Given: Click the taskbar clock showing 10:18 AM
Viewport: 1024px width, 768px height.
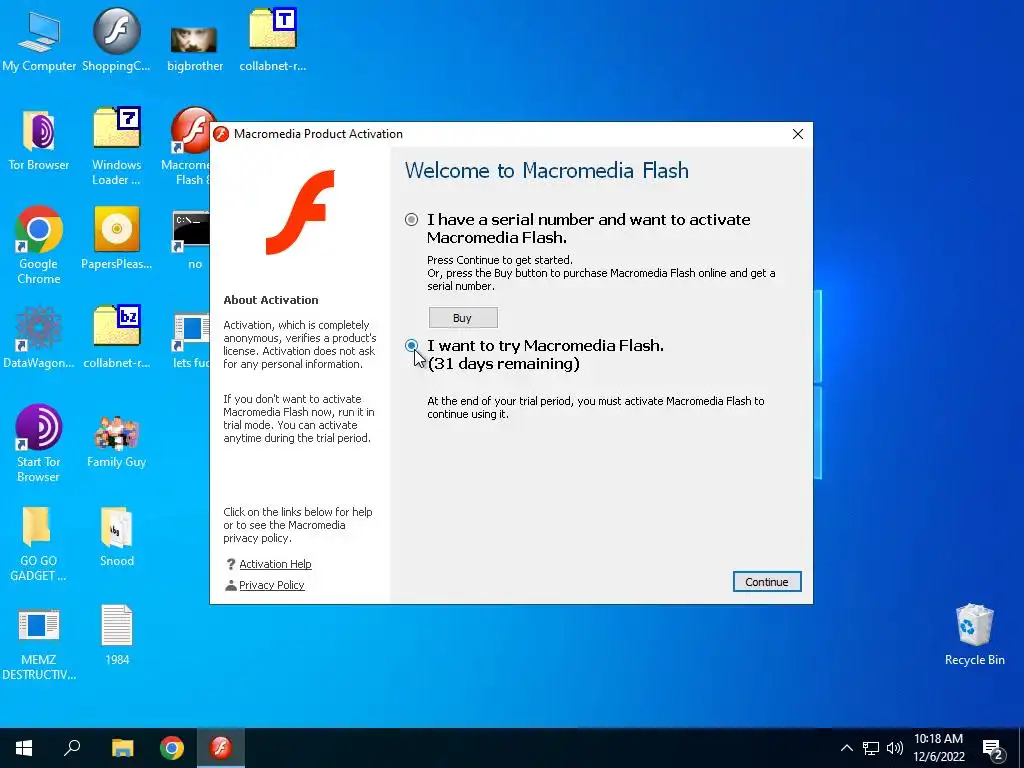Looking at the screenshot, I should click(938, 748).
